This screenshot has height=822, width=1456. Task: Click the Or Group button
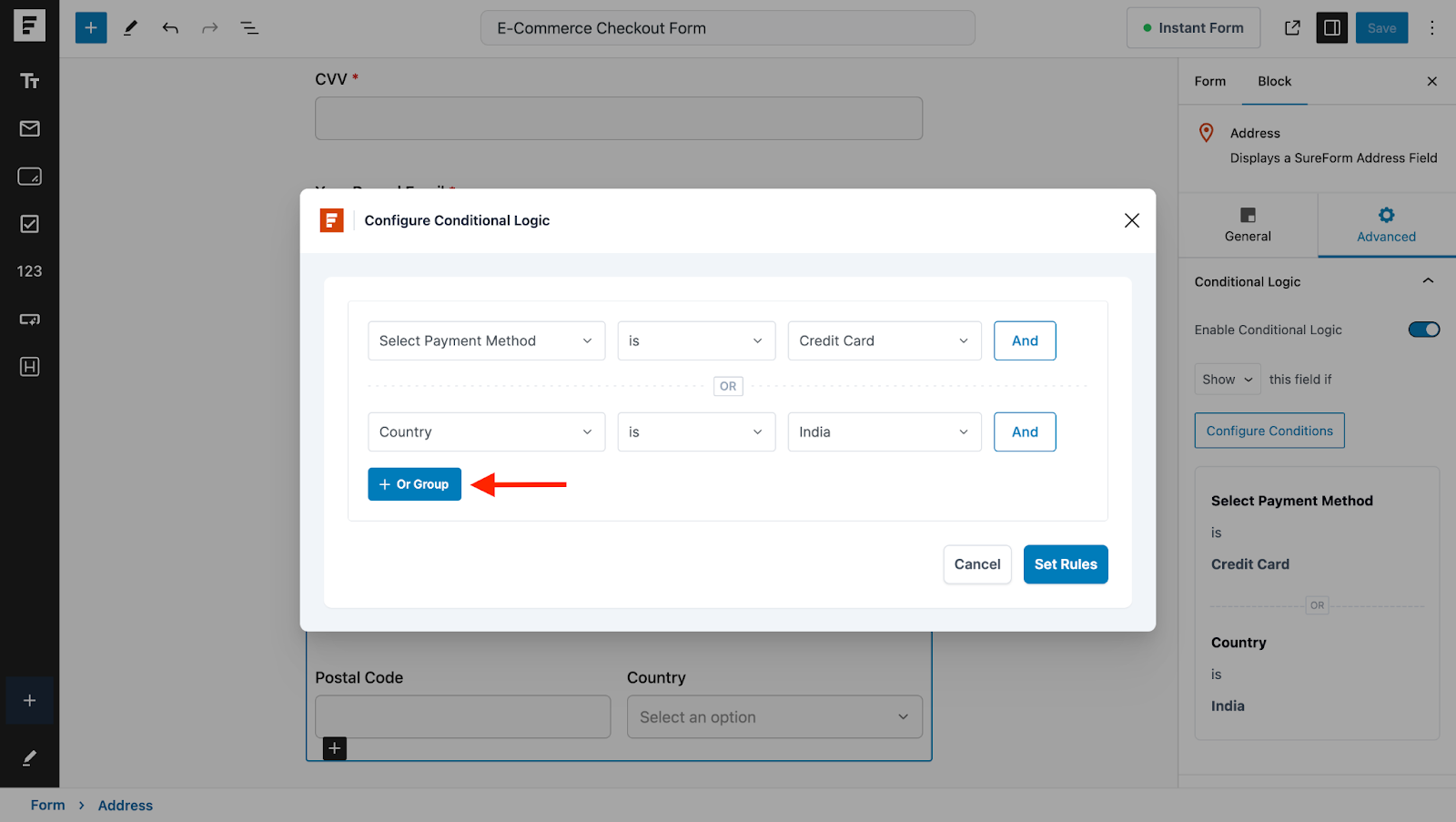(414, 484)
